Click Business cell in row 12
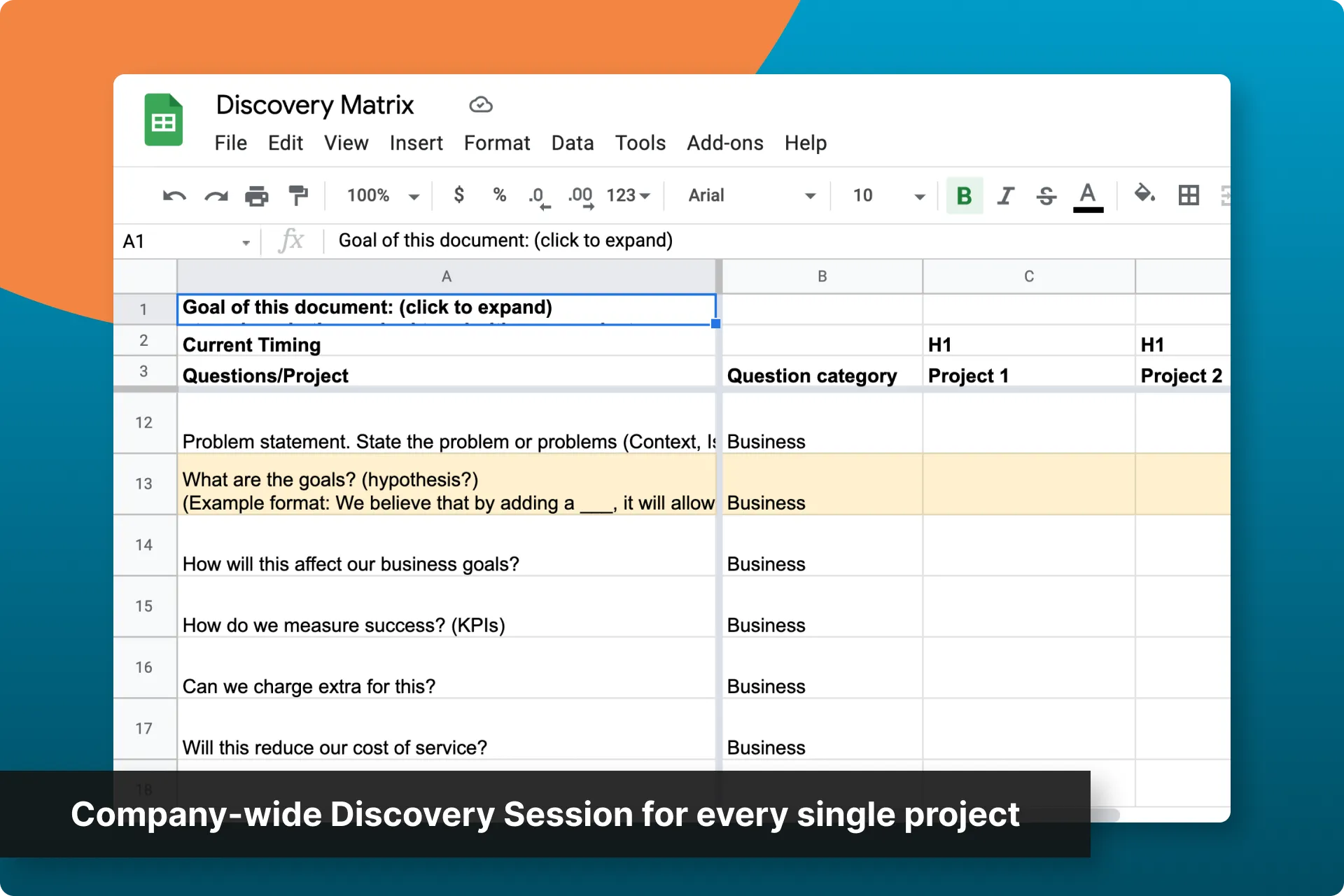 [822, 423]
